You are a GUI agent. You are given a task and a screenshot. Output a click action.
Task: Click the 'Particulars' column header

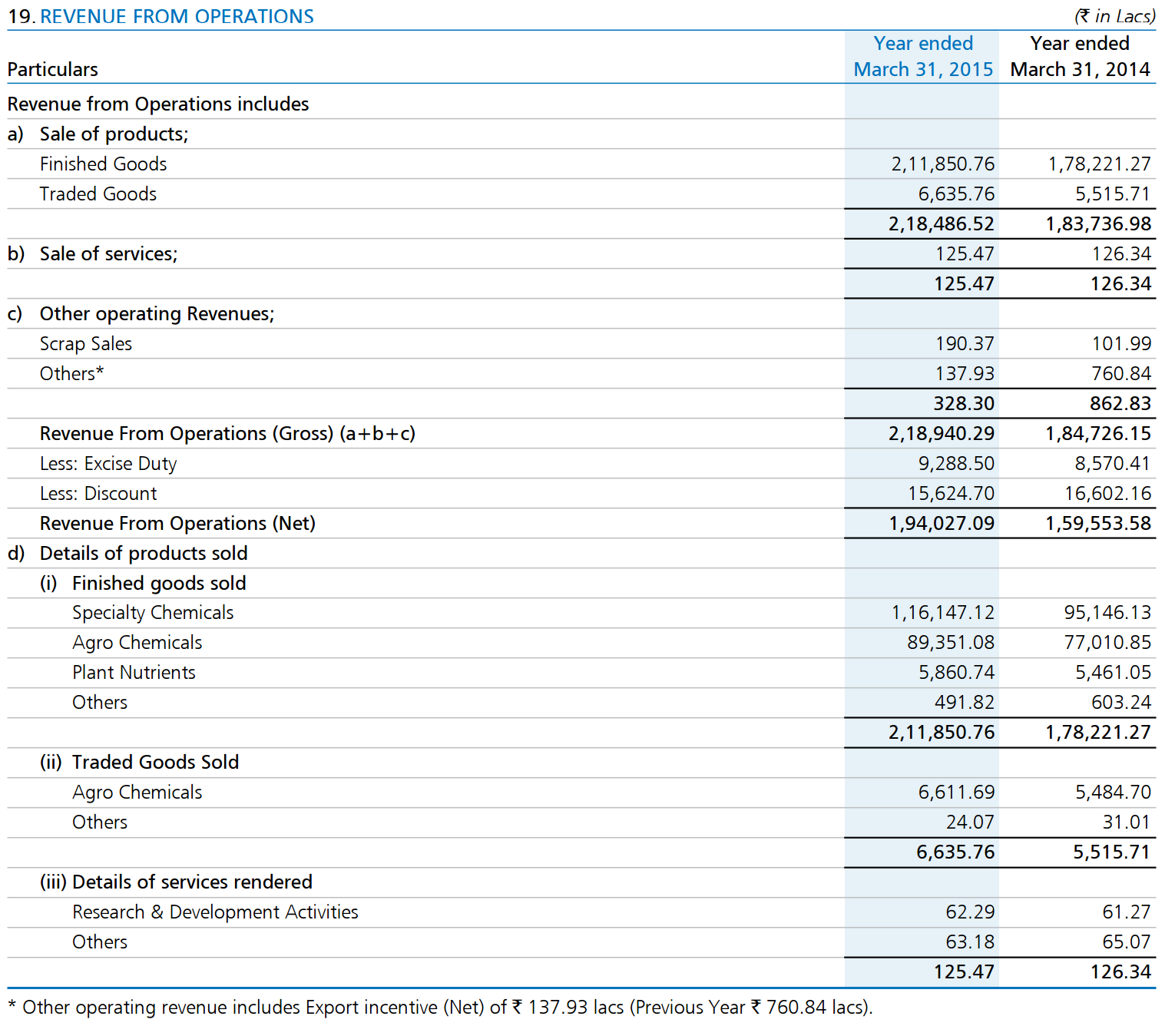(53, 69)
